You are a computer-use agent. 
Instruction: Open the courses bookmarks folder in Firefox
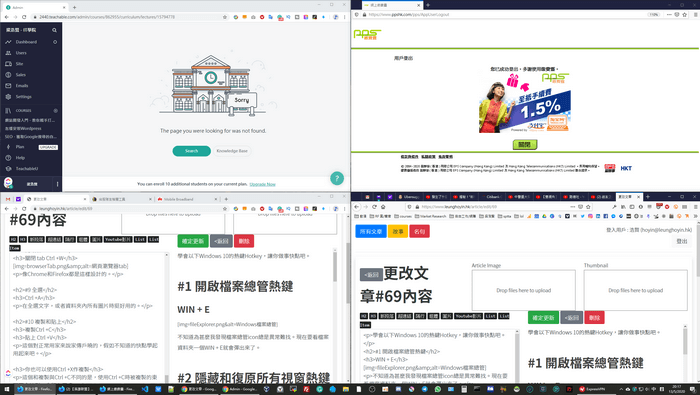click(403, 216)
